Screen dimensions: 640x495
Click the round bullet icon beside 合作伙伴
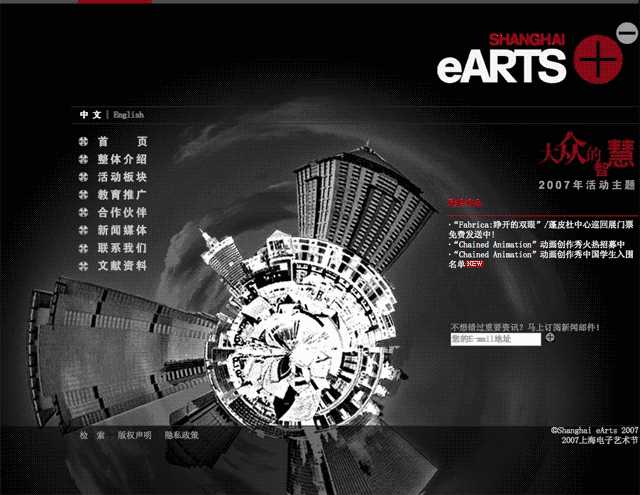tap(83, 213)
